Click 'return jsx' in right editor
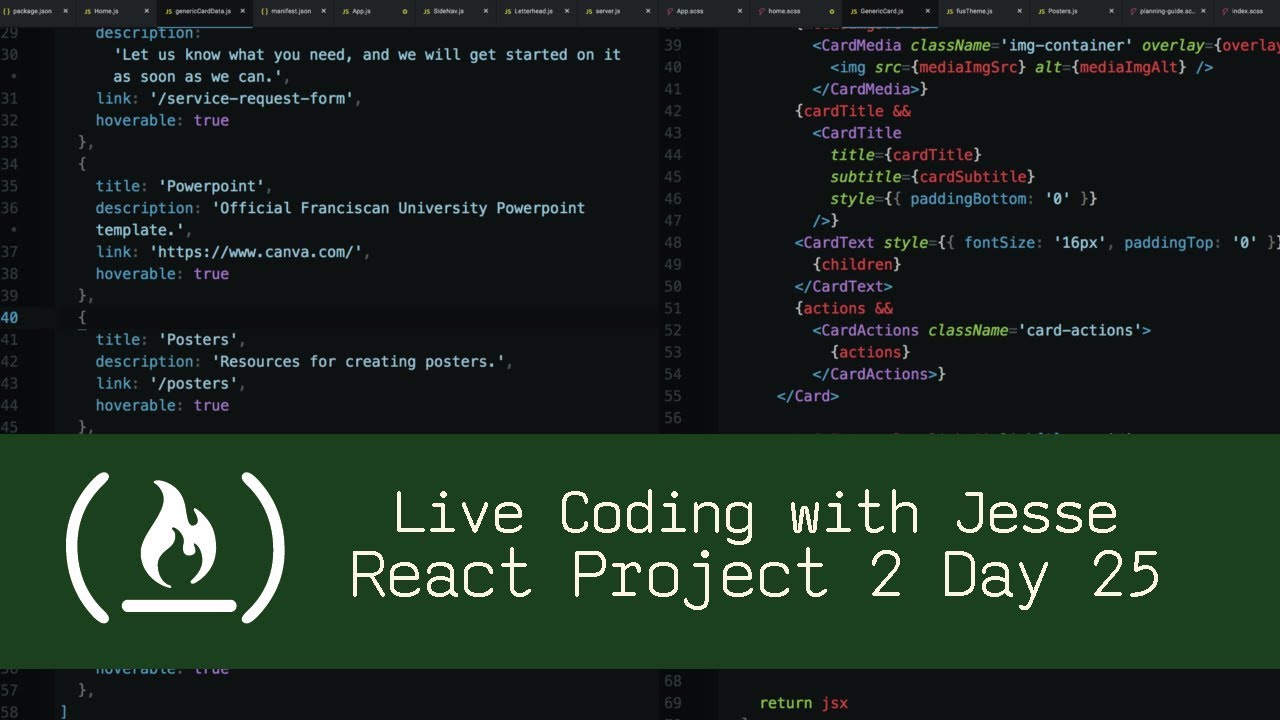 tap(804, 703)
